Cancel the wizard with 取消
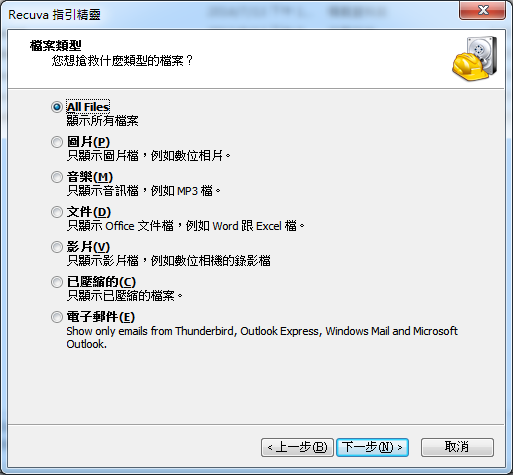The height and width of the screenshot is (475, 513). pos(457,447)
